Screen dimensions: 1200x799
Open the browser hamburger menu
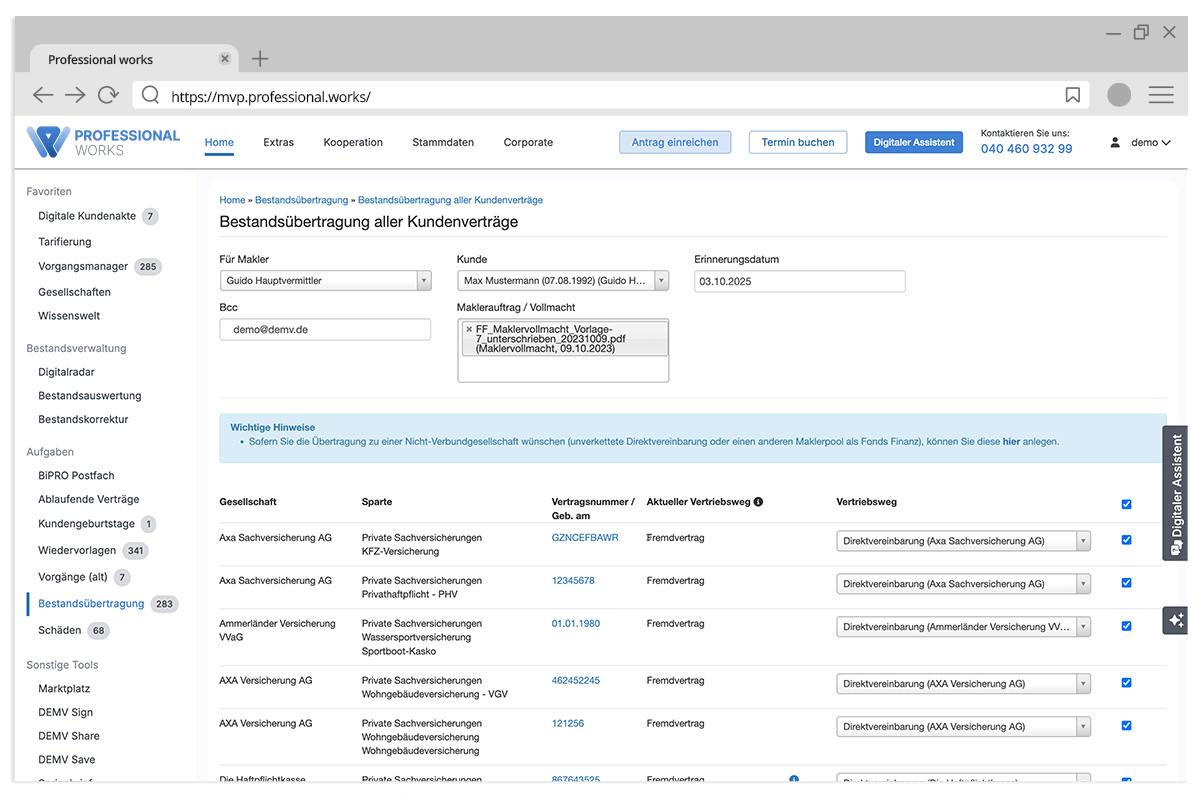click(1160, 95)
